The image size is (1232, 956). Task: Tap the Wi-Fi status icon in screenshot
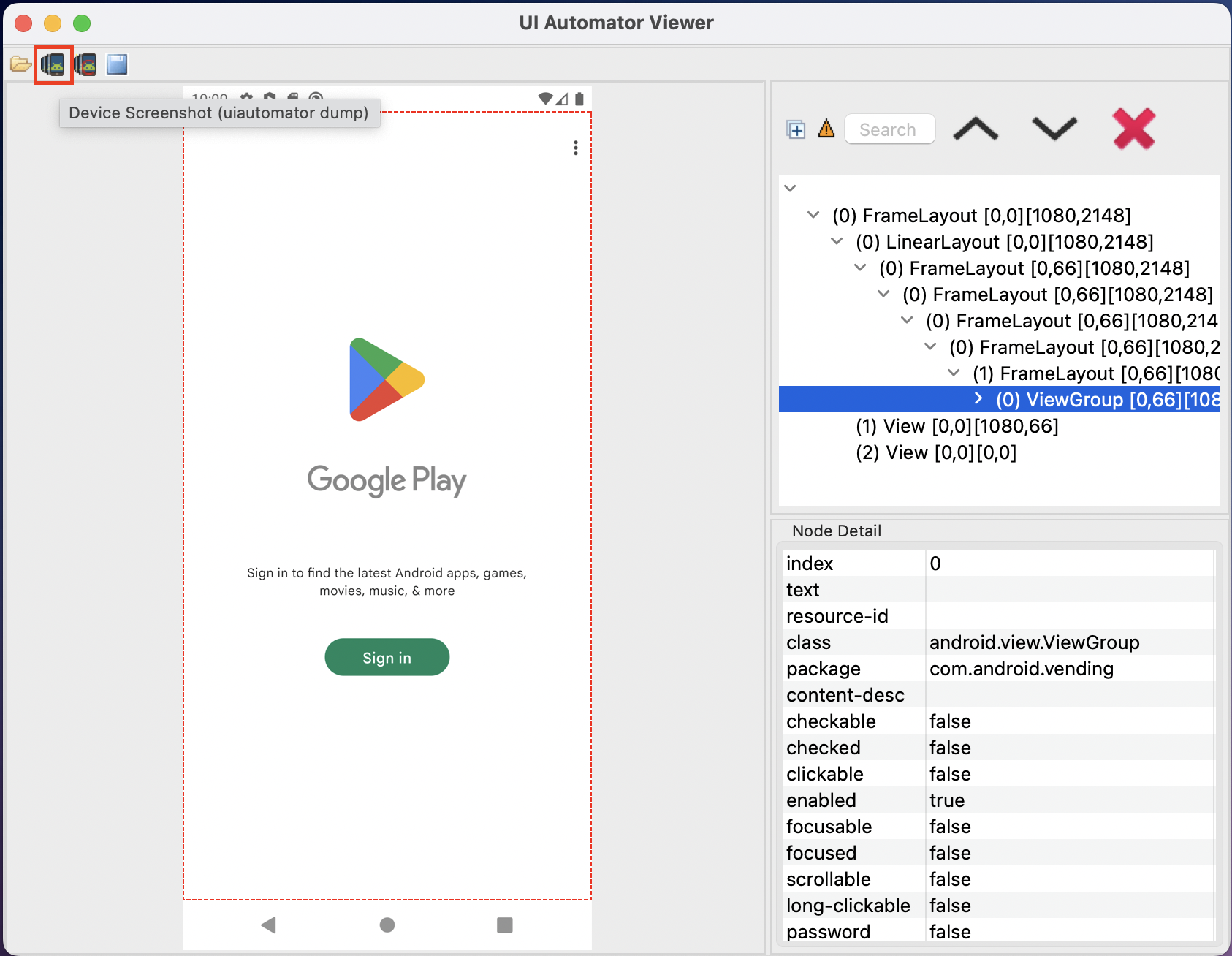pyautogui.click(x=545, y=98)
